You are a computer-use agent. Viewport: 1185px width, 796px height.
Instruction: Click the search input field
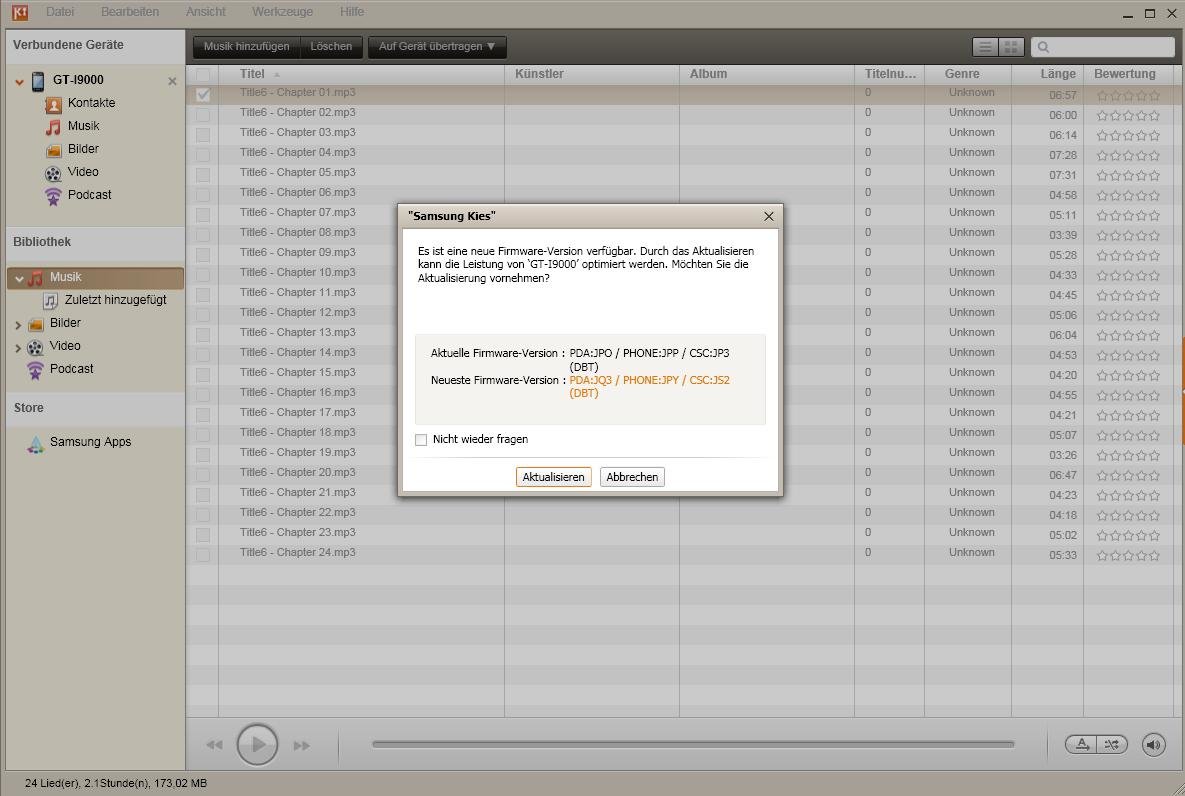click(1103, 47)
